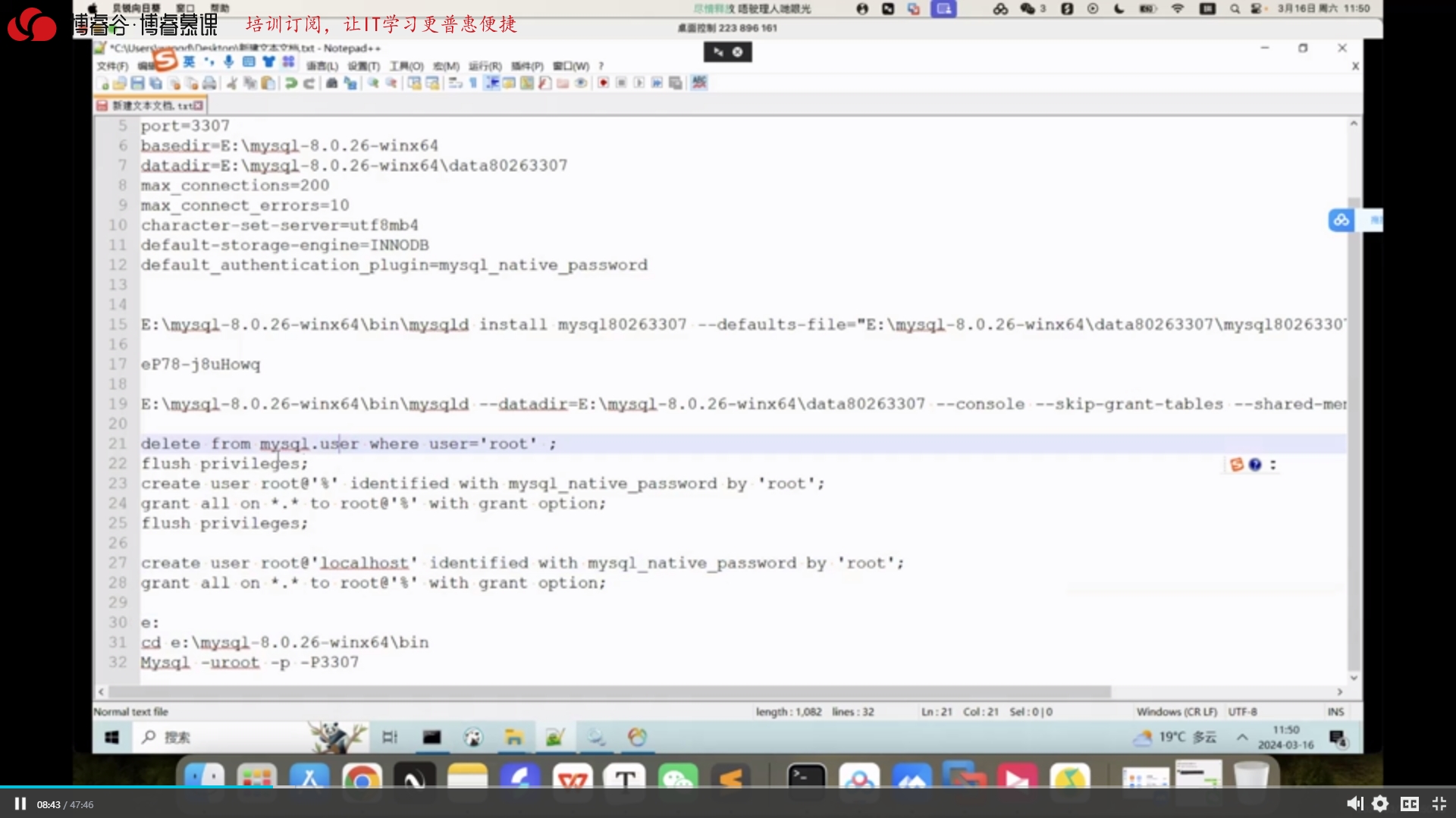This screenshot has width=1456, height=818.
Task: Open Windows (CR LF) line ending selector
Action: click(x=1176, y=712)
